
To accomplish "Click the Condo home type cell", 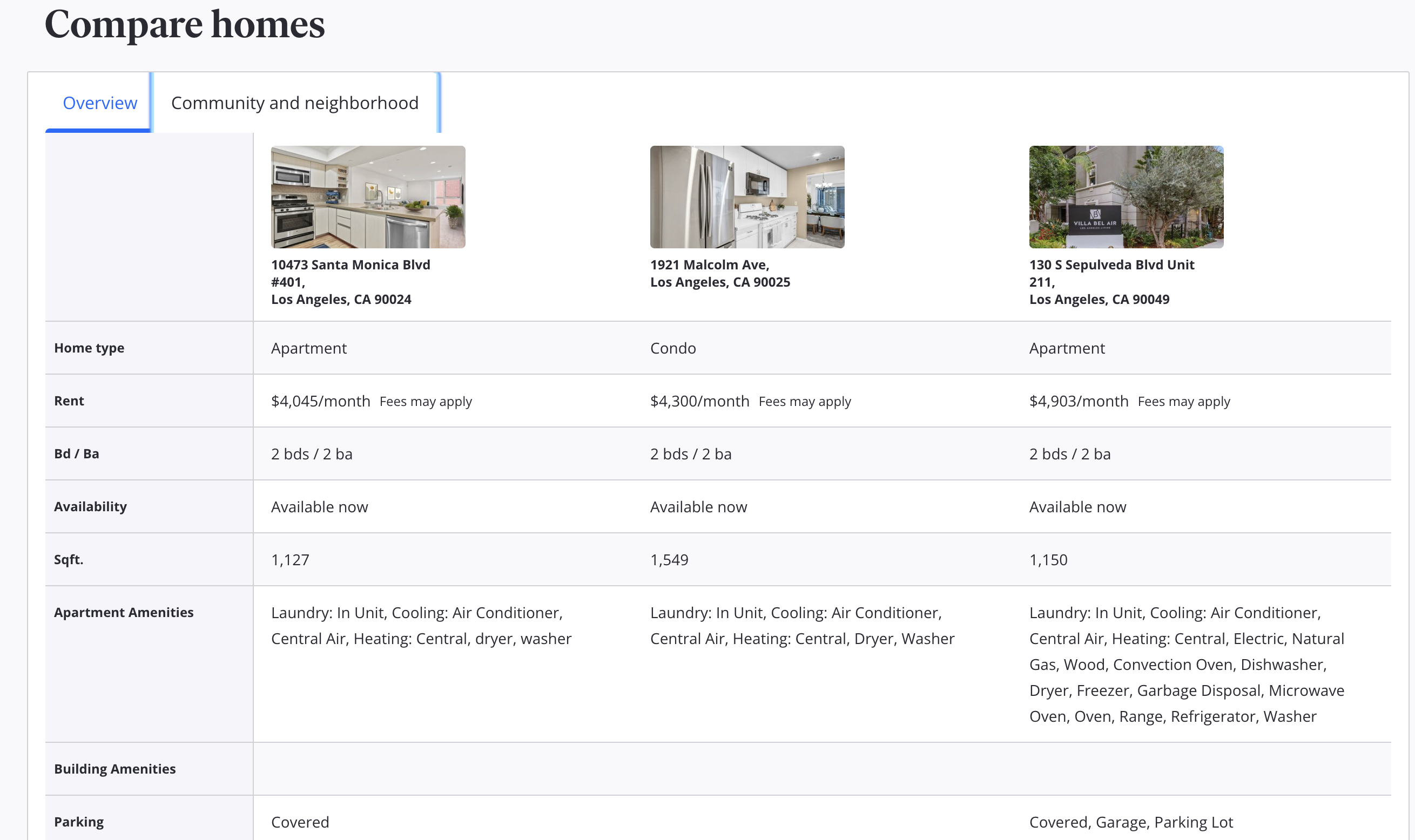I will tap(673, 348).
